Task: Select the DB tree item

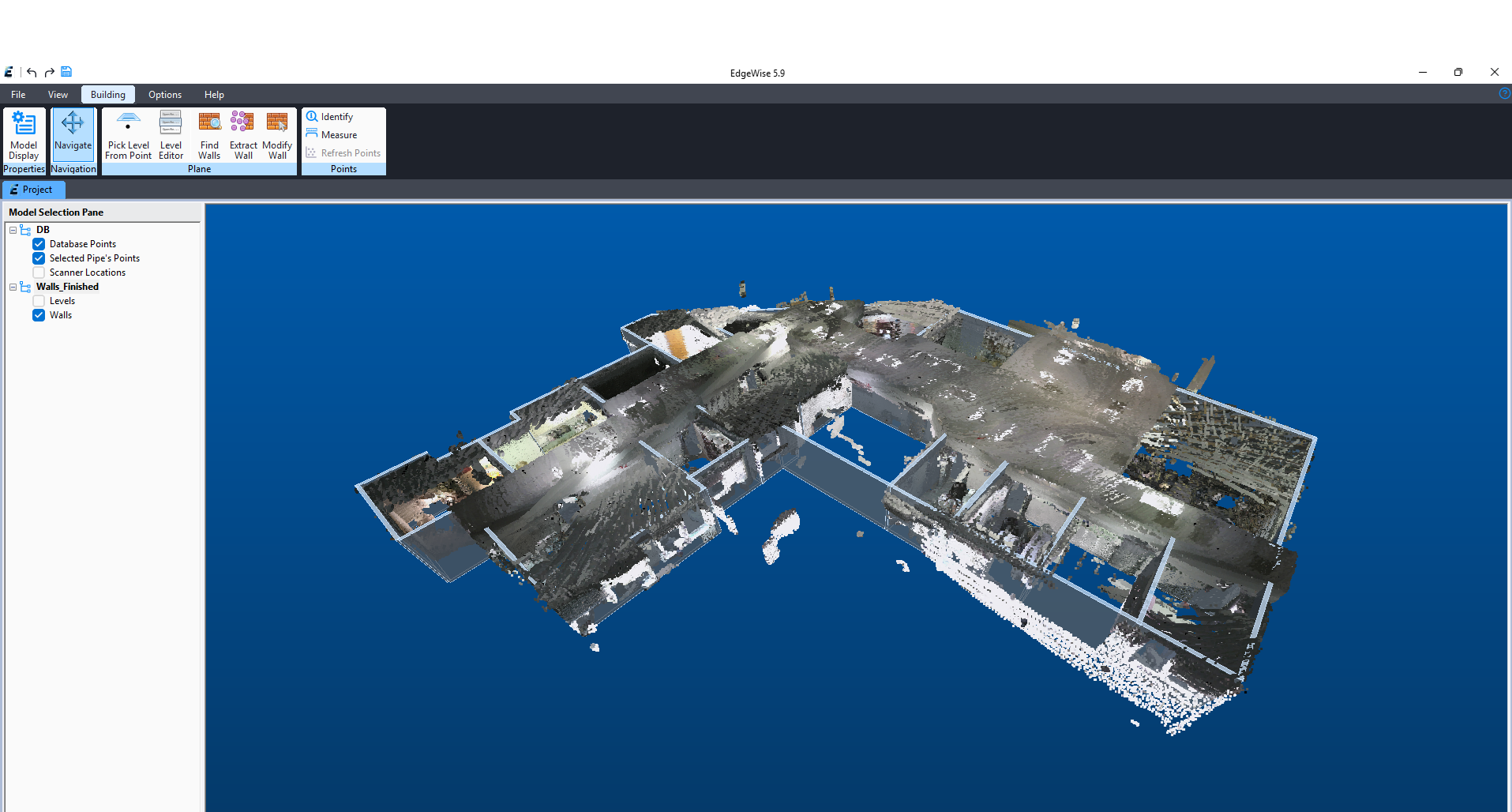Action: (x=43, y=230)
